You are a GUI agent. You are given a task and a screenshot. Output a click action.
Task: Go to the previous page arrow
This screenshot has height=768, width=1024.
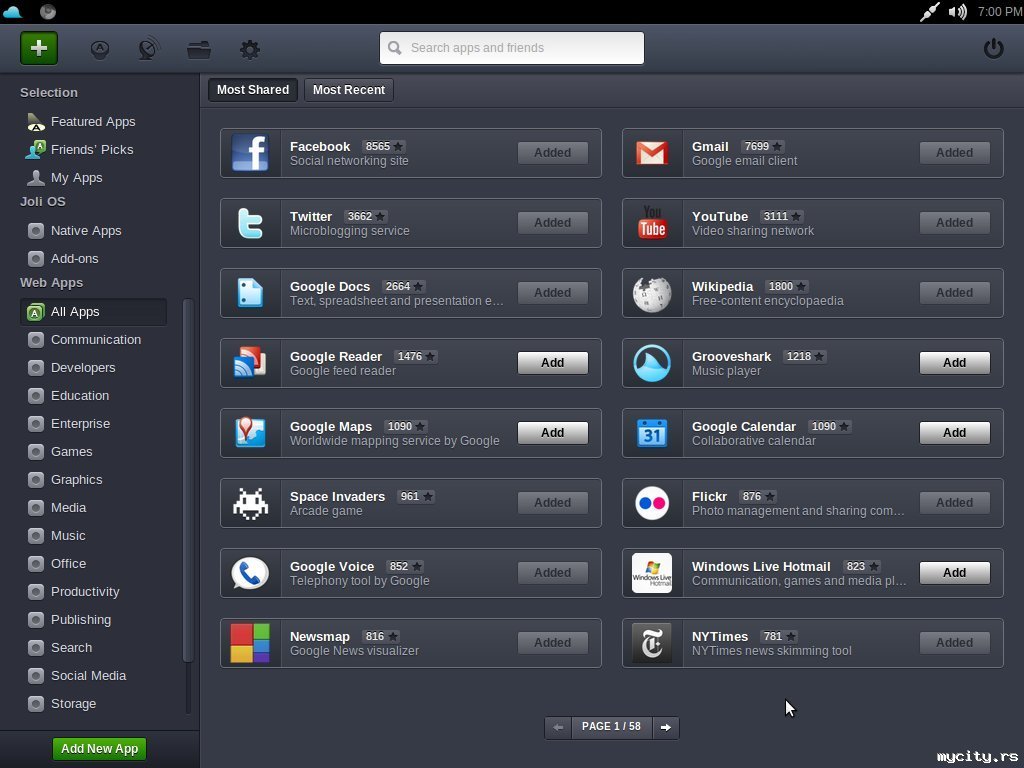(558, 727)
